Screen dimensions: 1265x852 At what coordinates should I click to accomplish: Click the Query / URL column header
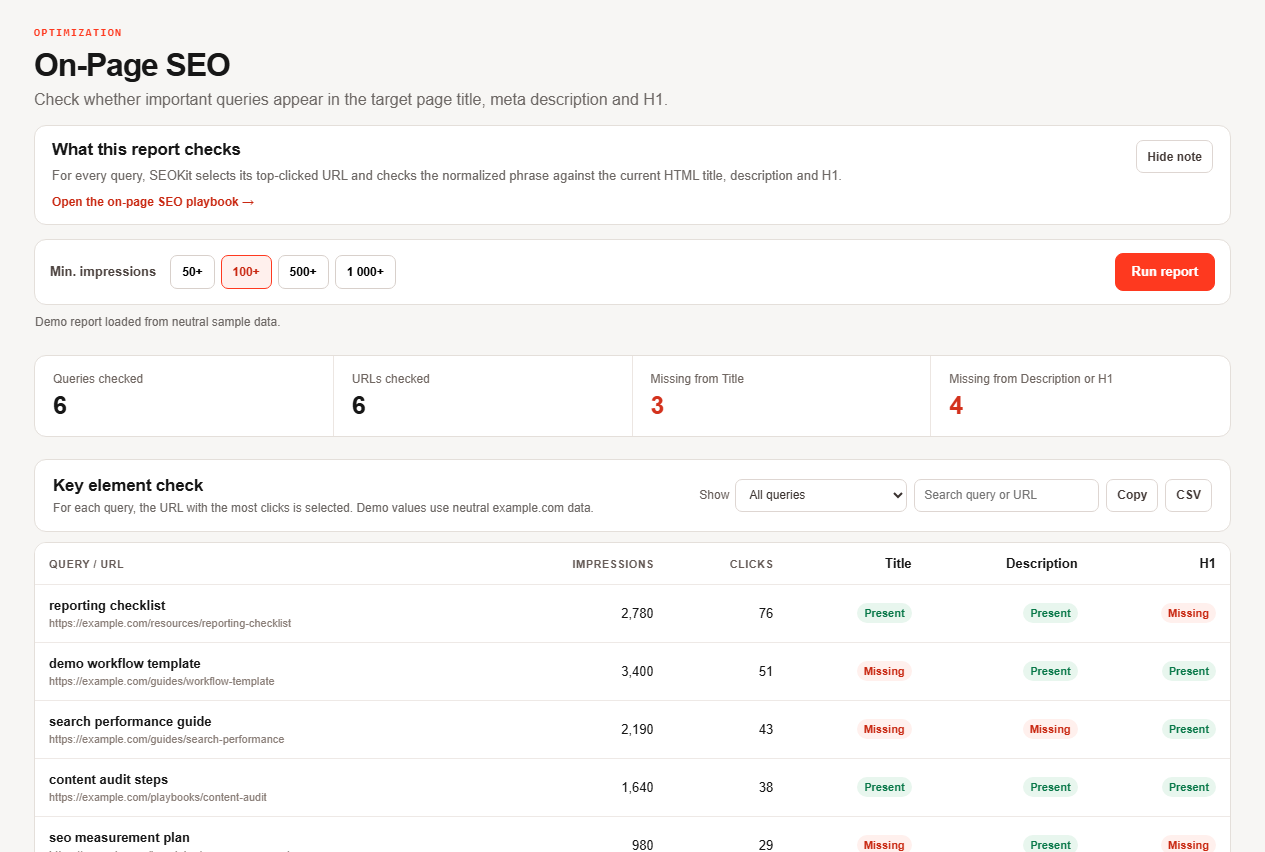(86, 564)
